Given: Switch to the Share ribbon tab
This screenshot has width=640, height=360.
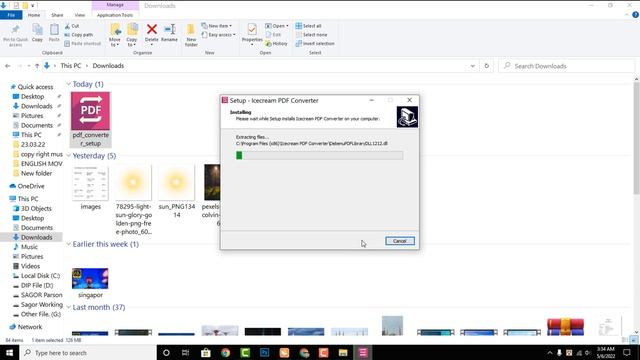Looking at the screenshot, I should pyautogui.click(x=57, y=15).
